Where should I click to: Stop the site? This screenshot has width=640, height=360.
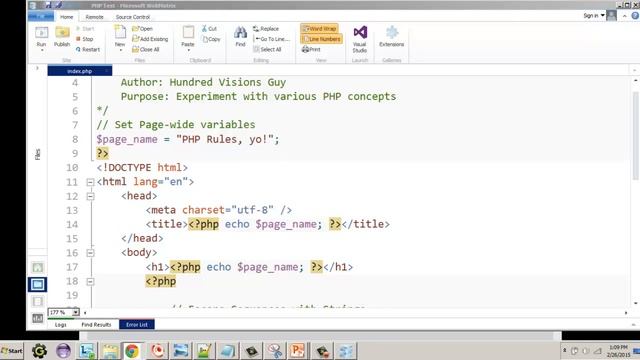coord(85,39)
